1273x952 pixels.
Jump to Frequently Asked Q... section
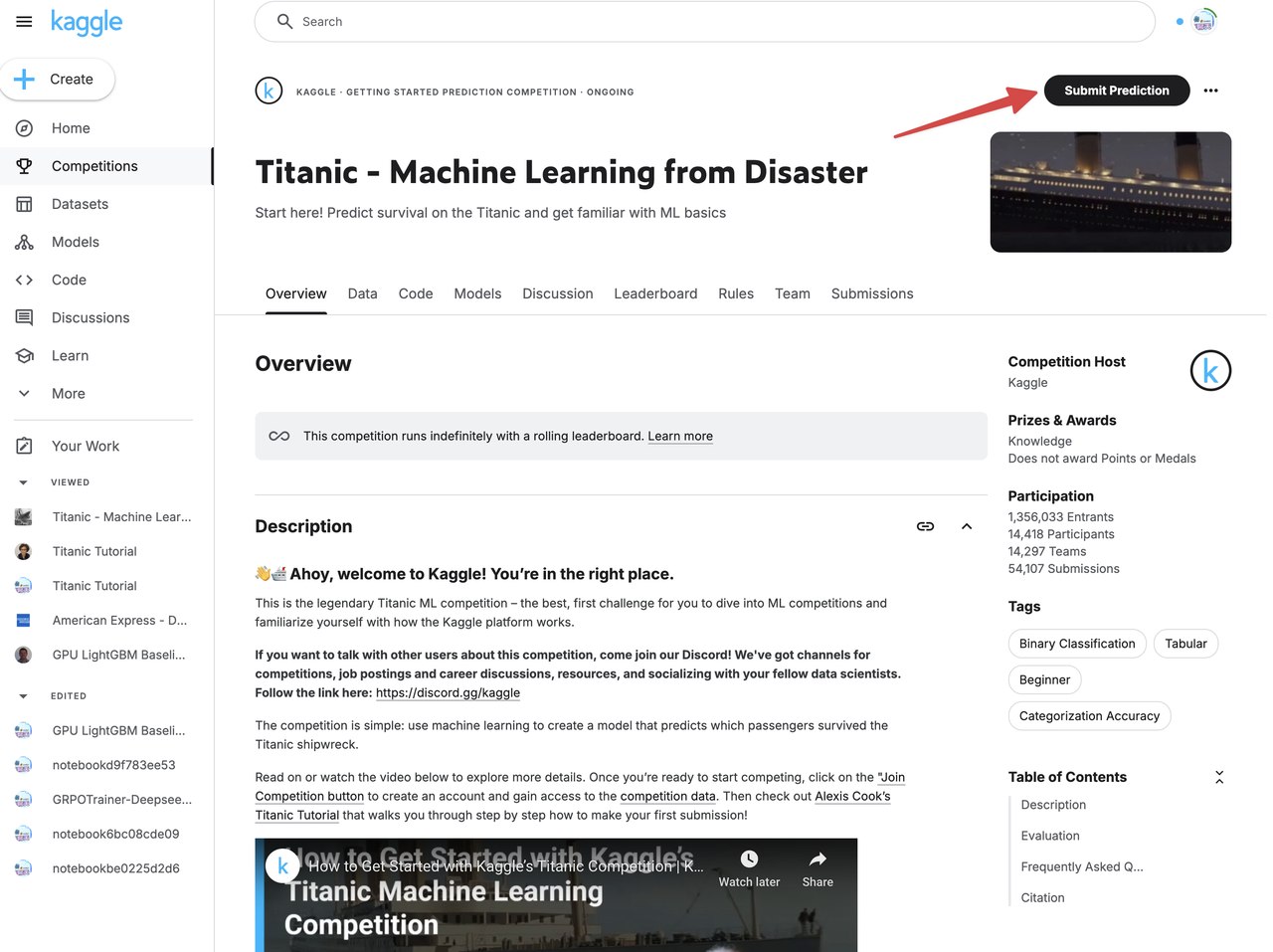tap(1082, 866)
